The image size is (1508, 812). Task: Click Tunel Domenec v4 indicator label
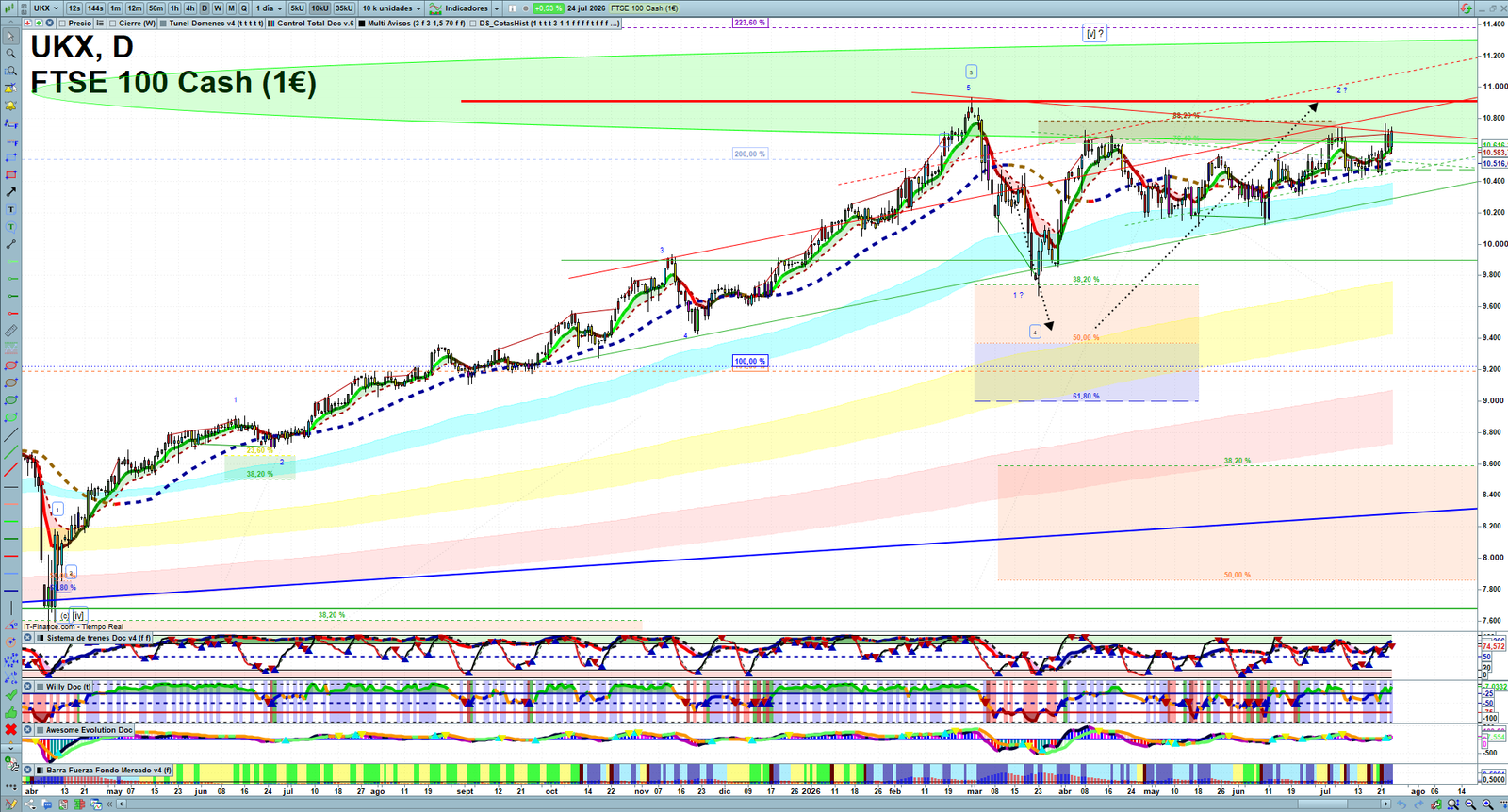click(x=216, y=23)
